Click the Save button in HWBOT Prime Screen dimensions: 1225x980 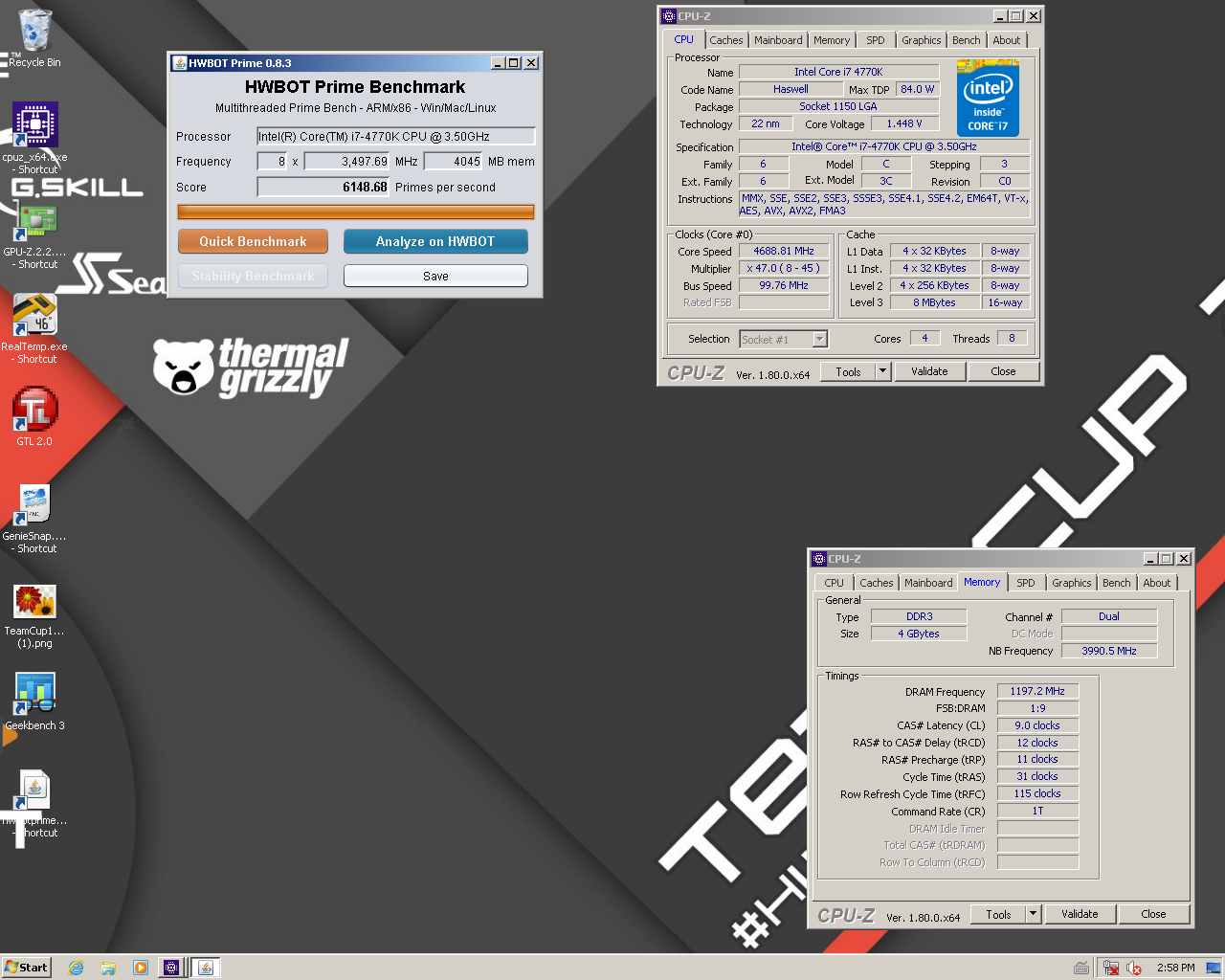click(x=435, y=276)
